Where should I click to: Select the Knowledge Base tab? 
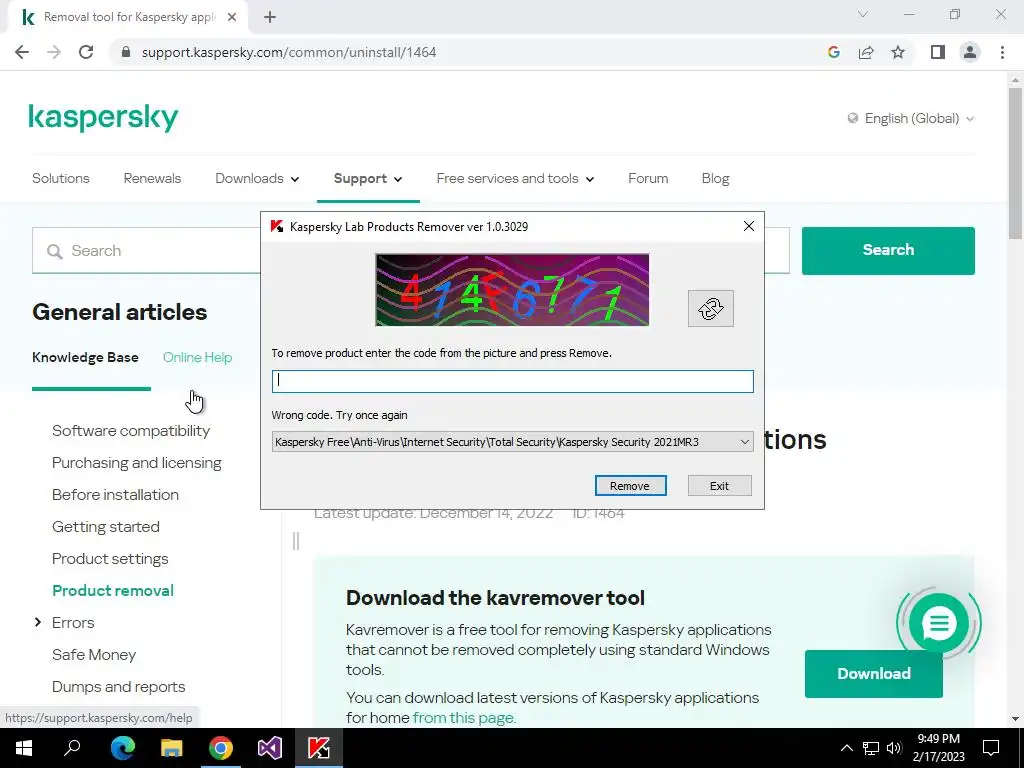click(x=85, y=357)
